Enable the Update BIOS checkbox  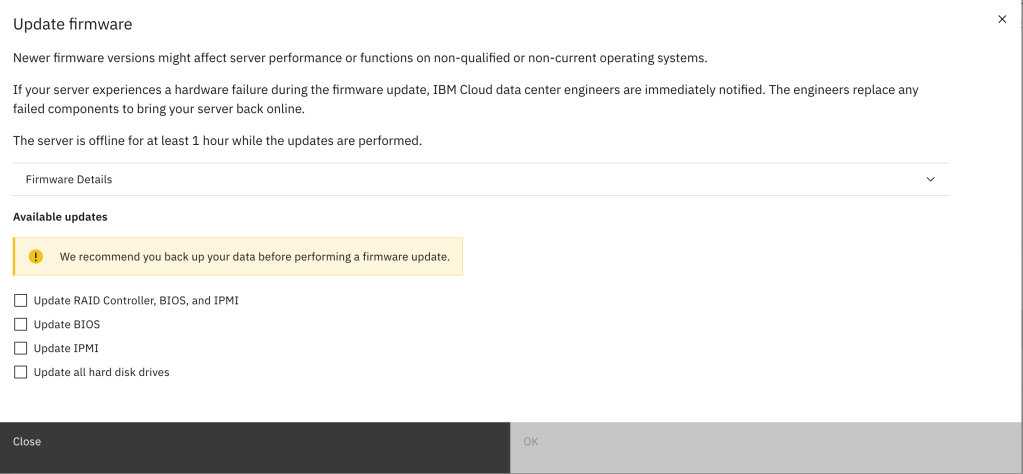20,324
